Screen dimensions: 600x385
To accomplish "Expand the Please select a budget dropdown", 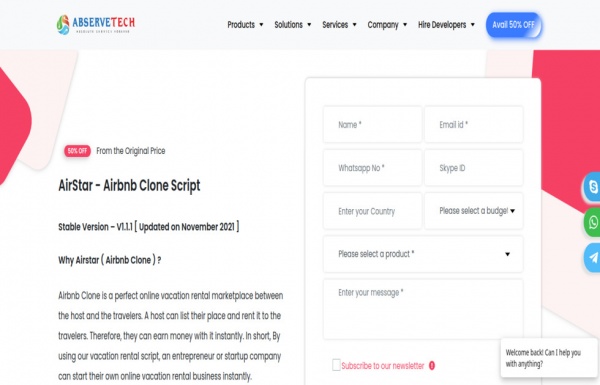I will pyautogui.click(x=474, y=211).
